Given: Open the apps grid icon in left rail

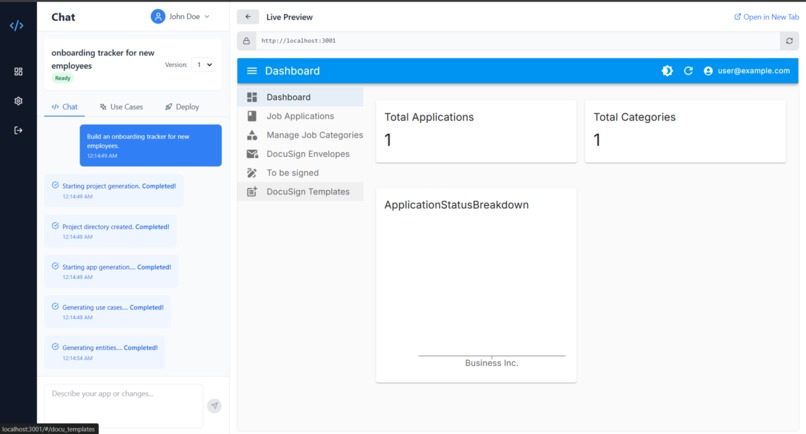Looking at the screenshot, I should coord(19,71).
